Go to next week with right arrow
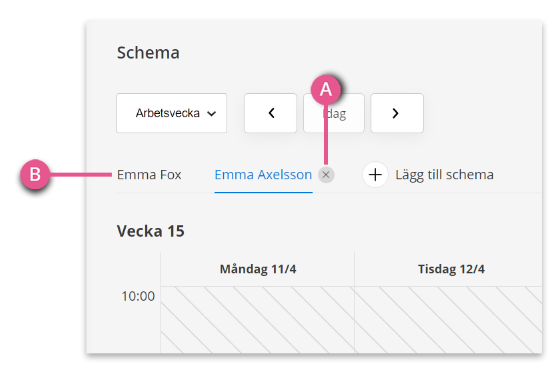This screenshot has width=554, height=368. (397, 113)
